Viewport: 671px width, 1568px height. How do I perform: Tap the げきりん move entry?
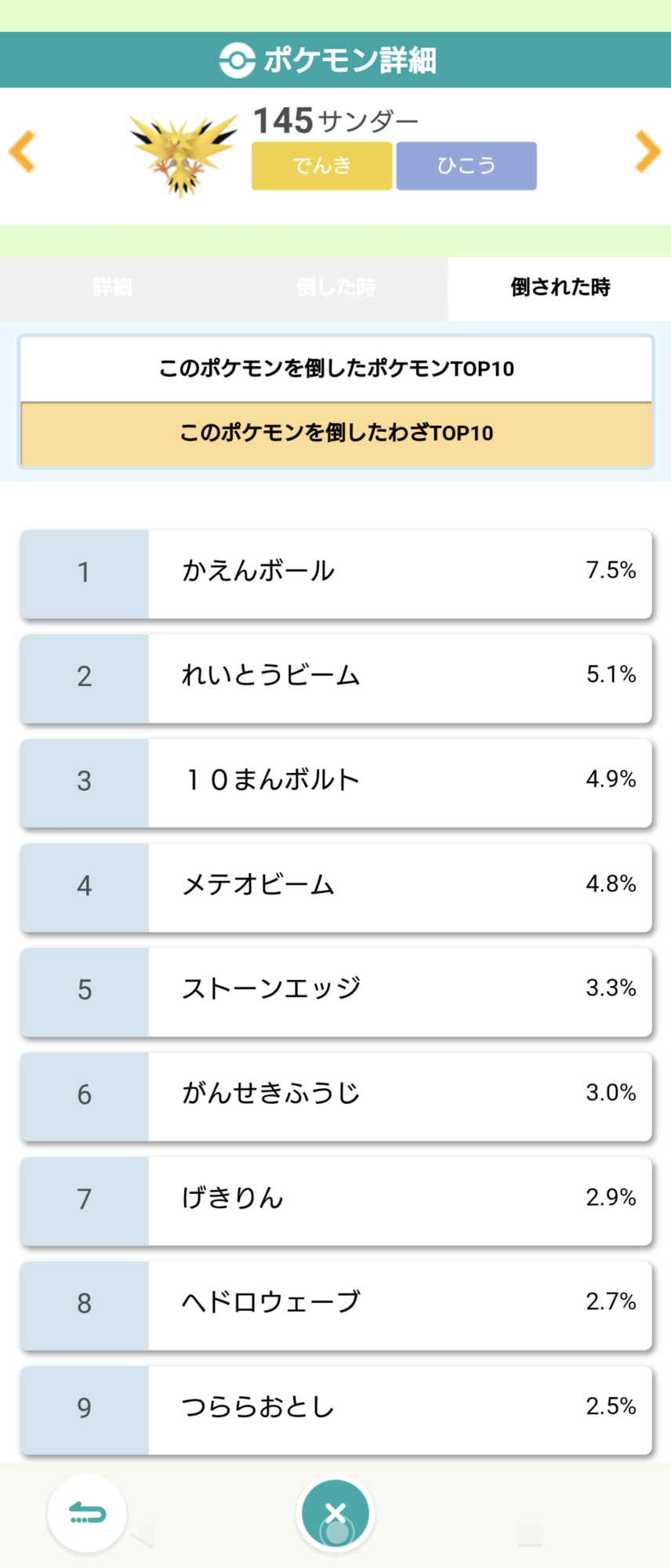[336, 1200]
